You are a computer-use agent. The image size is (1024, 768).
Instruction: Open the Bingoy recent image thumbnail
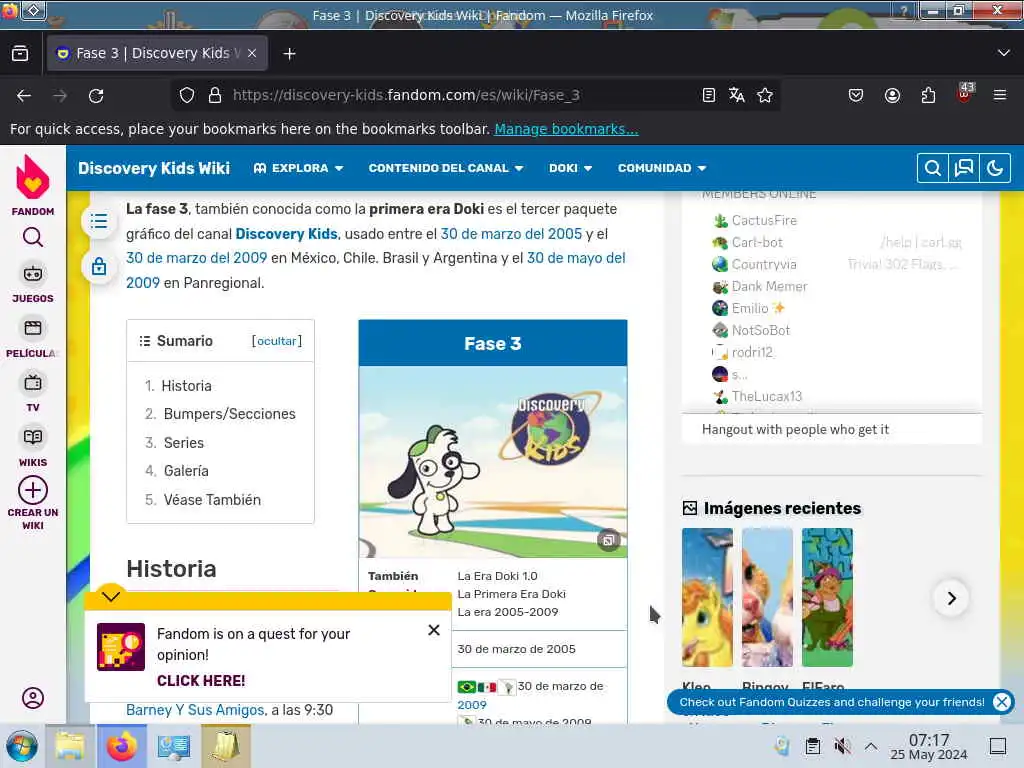coord(767,598)
